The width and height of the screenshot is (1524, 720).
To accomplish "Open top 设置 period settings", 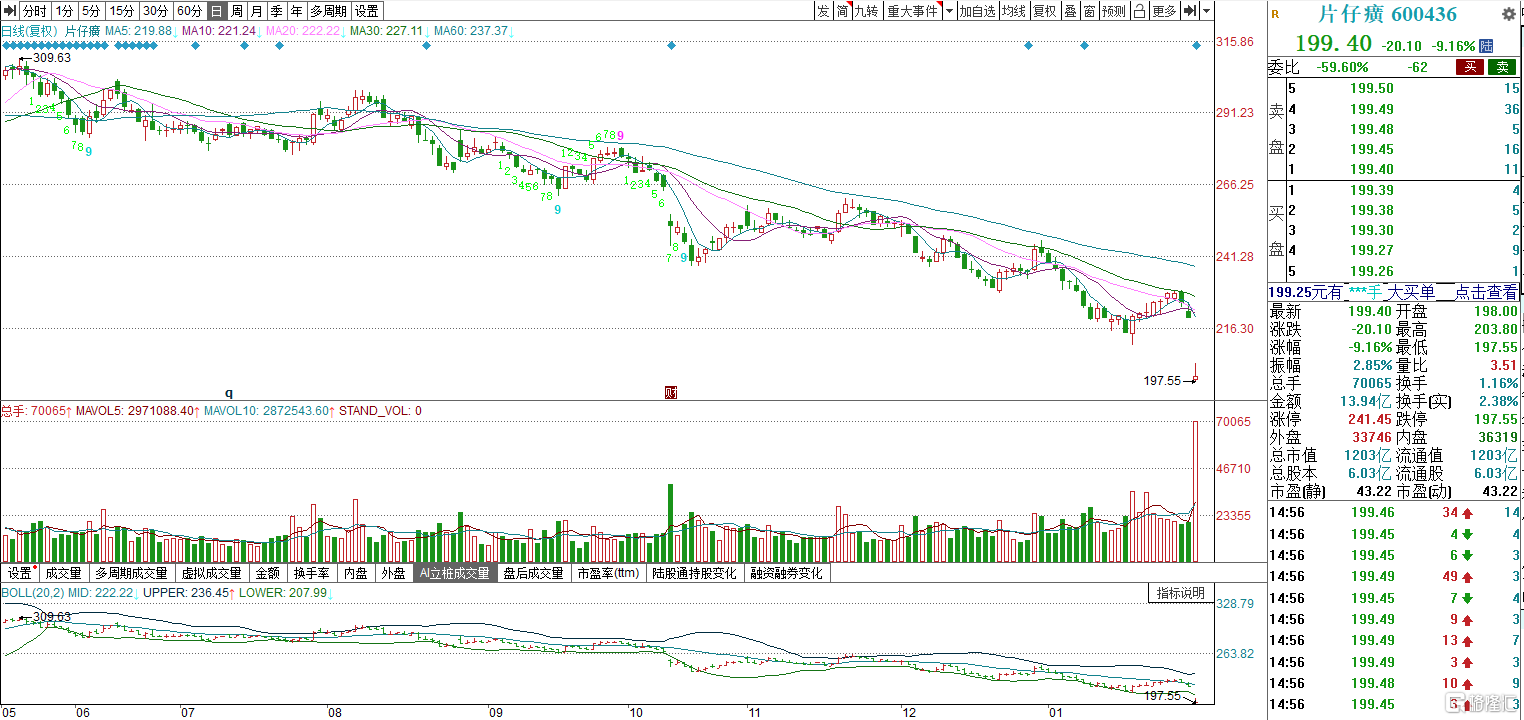I will pos(367,11).
